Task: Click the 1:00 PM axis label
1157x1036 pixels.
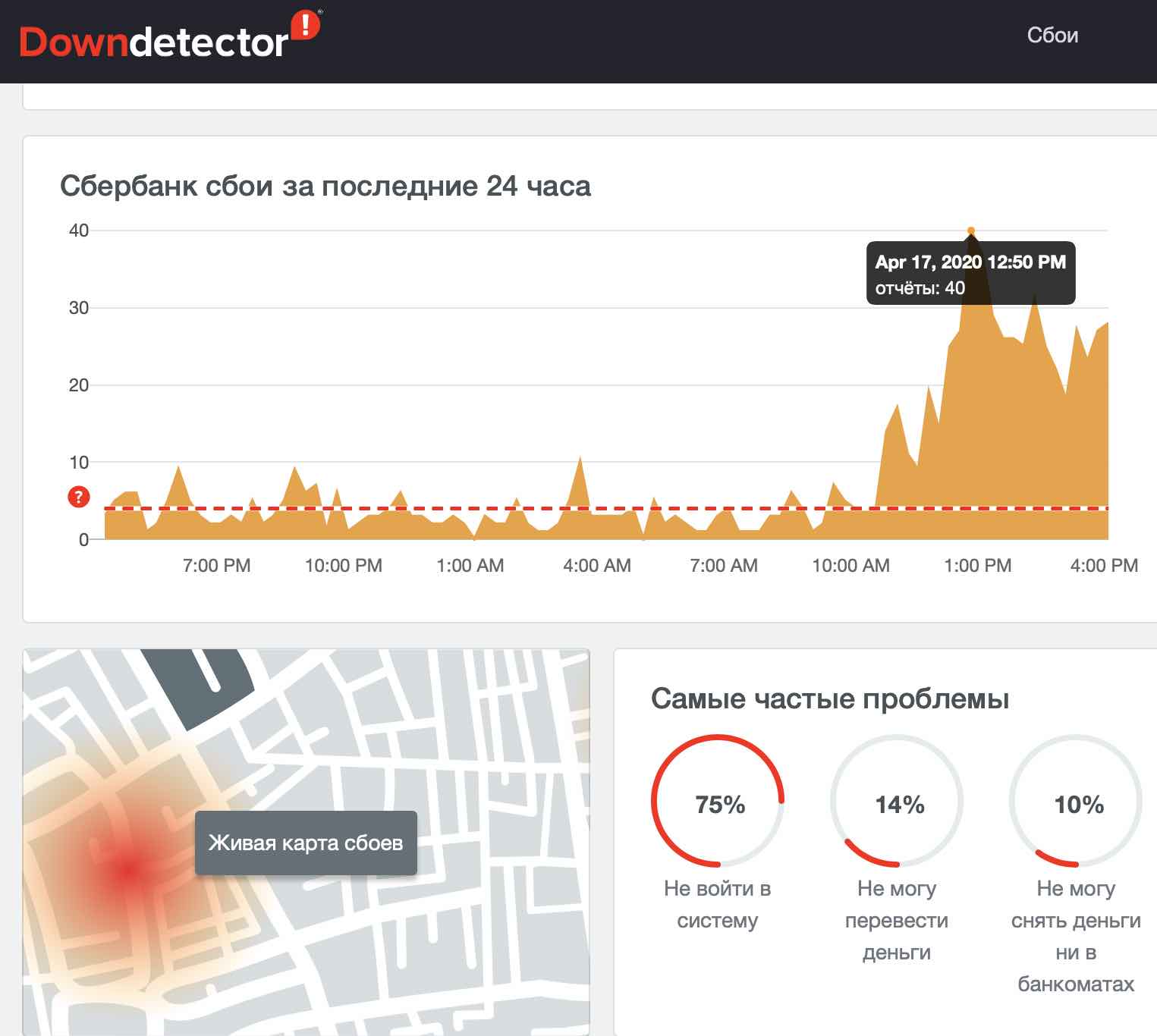Action: [x=978, y=566]
